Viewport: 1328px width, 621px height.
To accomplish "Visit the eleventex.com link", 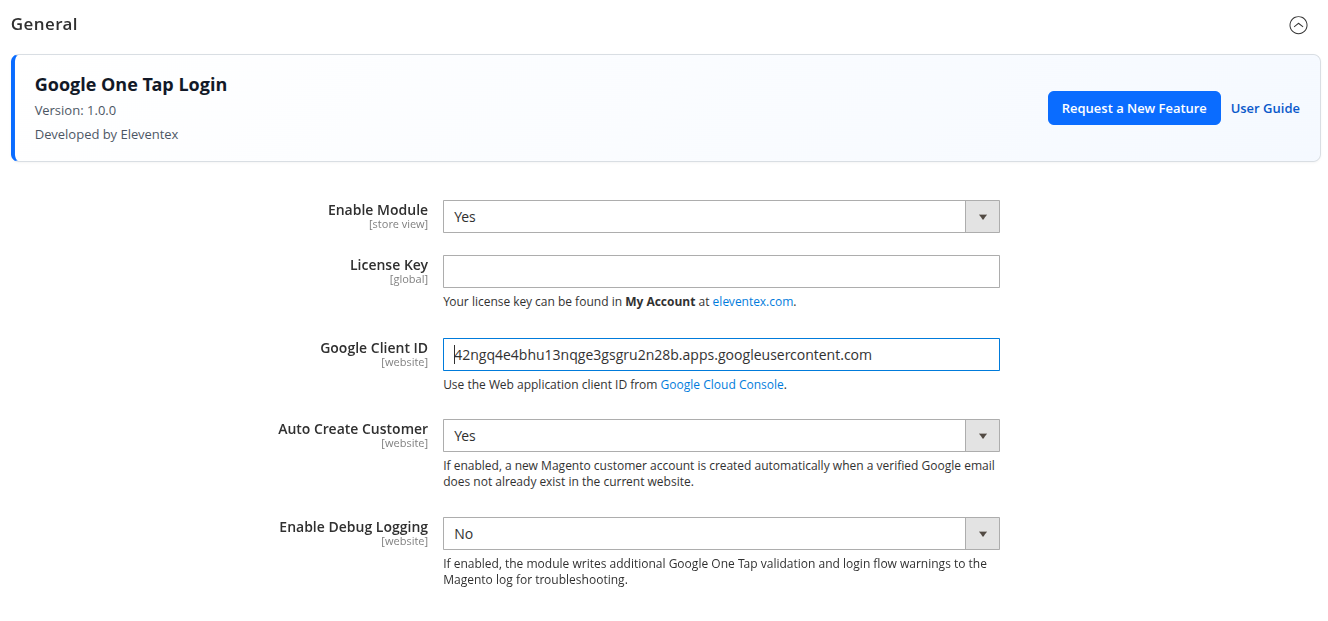I will click(752, 301).
